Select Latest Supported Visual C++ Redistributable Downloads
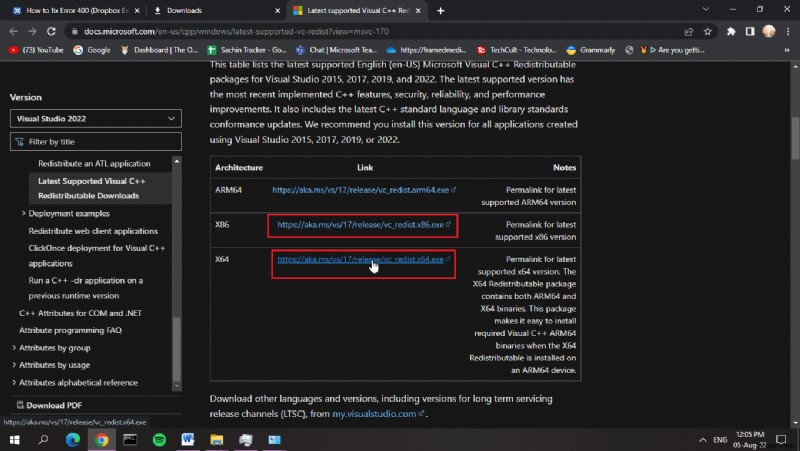Viewport: 800px width, 451px height. [x=92, y=188]
